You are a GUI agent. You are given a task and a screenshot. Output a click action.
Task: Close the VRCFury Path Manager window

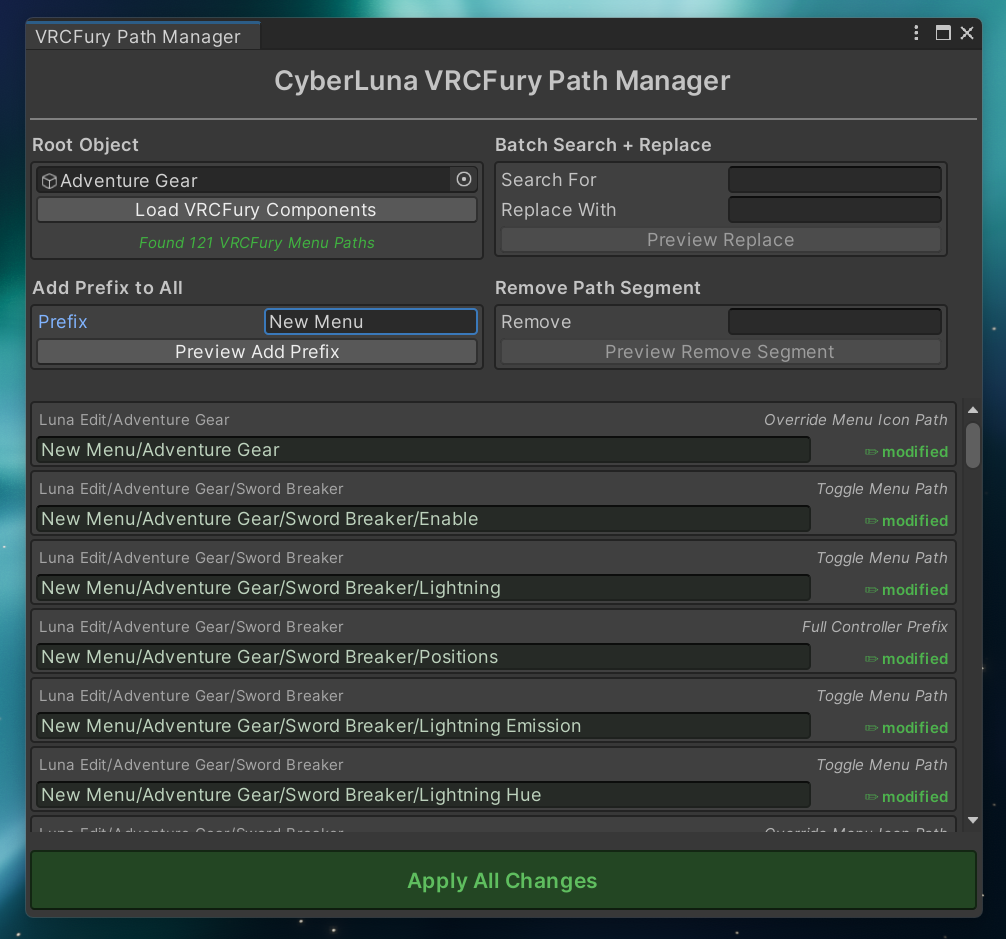(x=967, y=33)
